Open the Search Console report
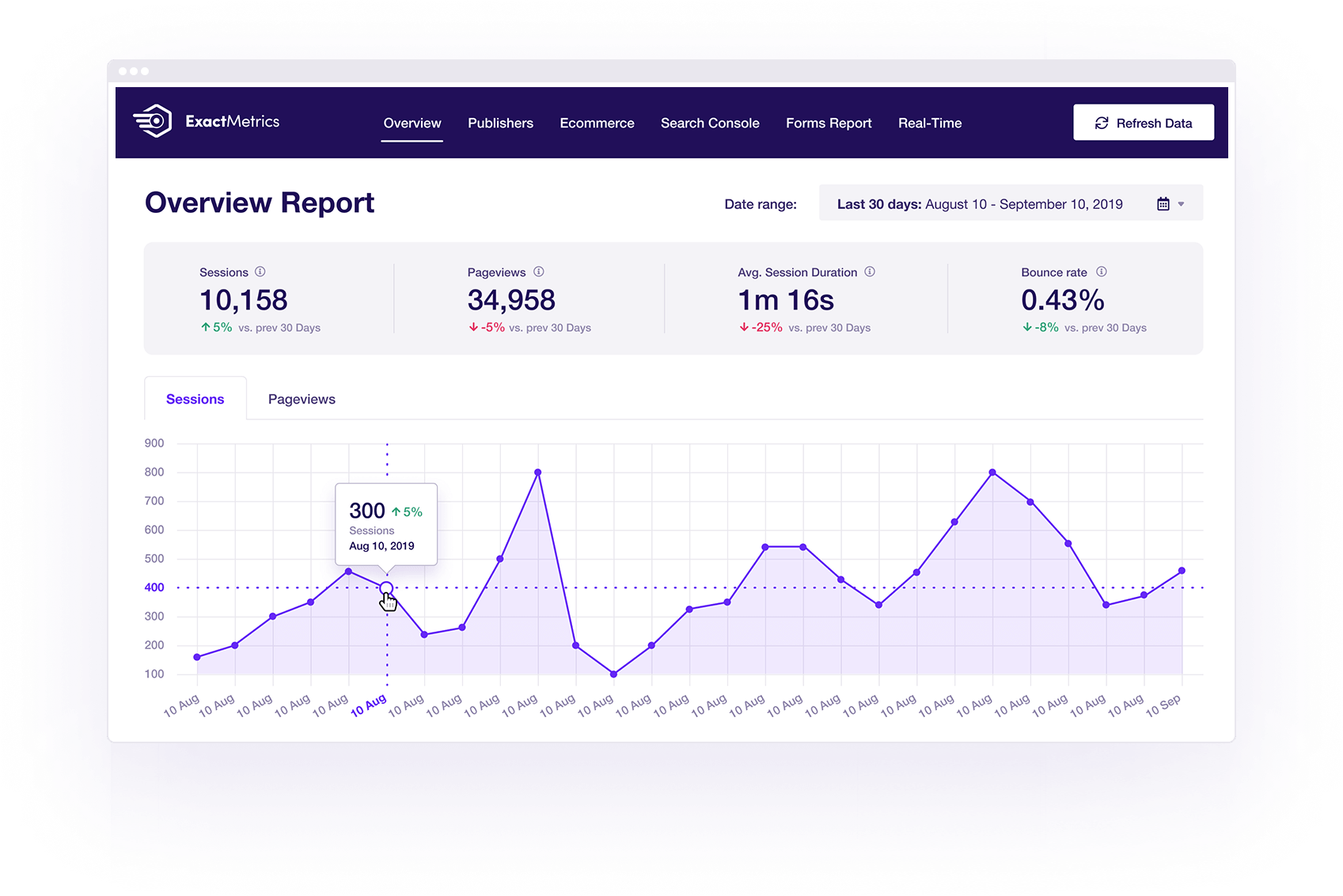This screenshot has width=1343, height=896. coord(710,123)
